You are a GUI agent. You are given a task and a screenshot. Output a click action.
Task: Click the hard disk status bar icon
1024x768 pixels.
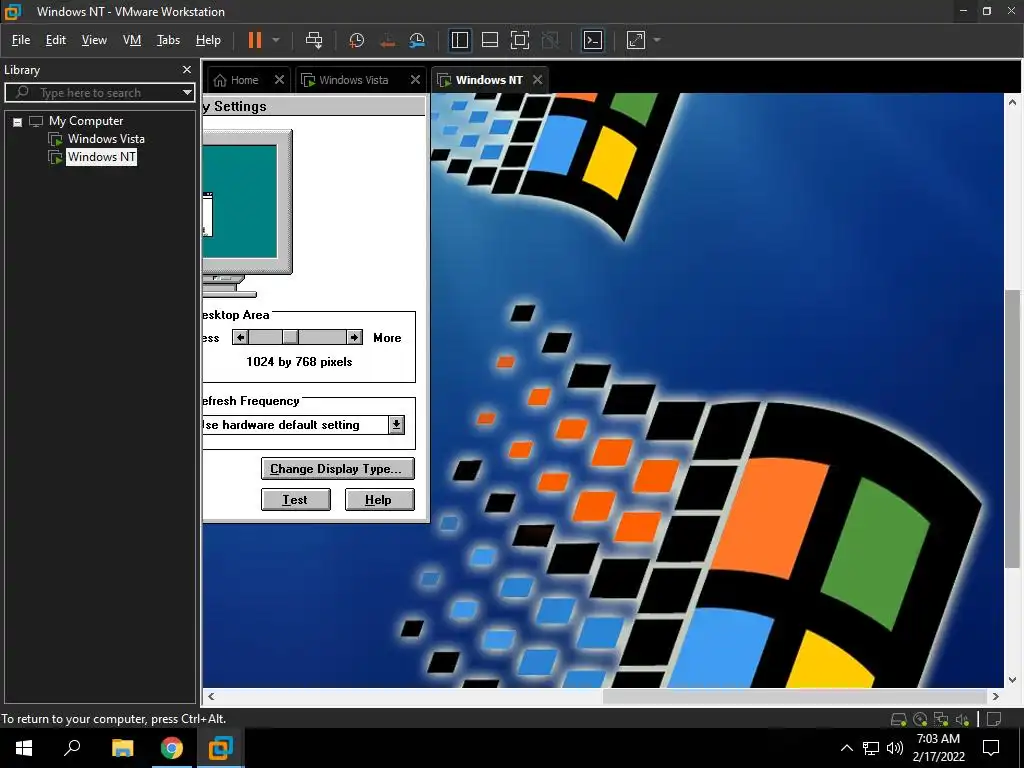899,719
